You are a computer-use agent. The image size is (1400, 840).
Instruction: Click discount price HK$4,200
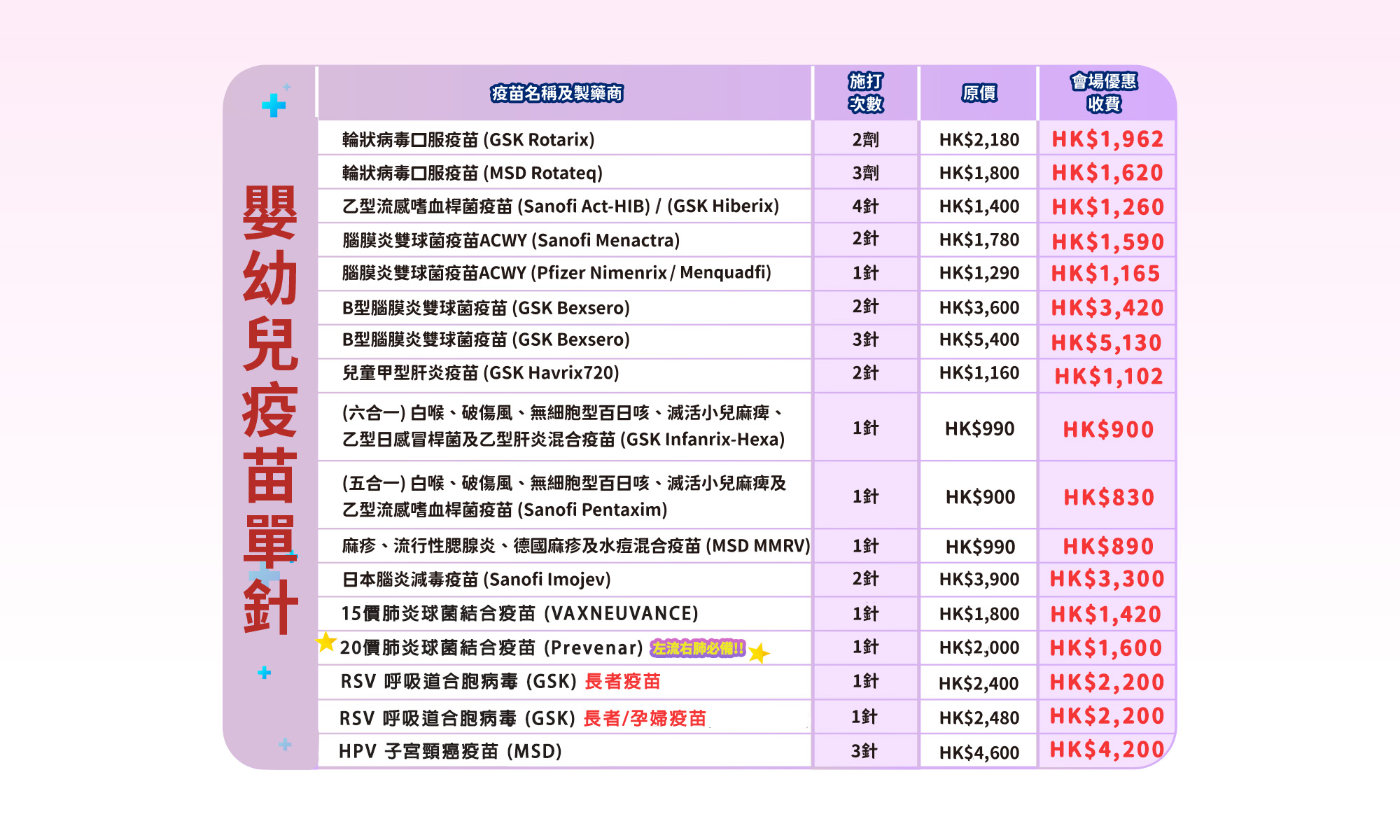[1107, 750]
